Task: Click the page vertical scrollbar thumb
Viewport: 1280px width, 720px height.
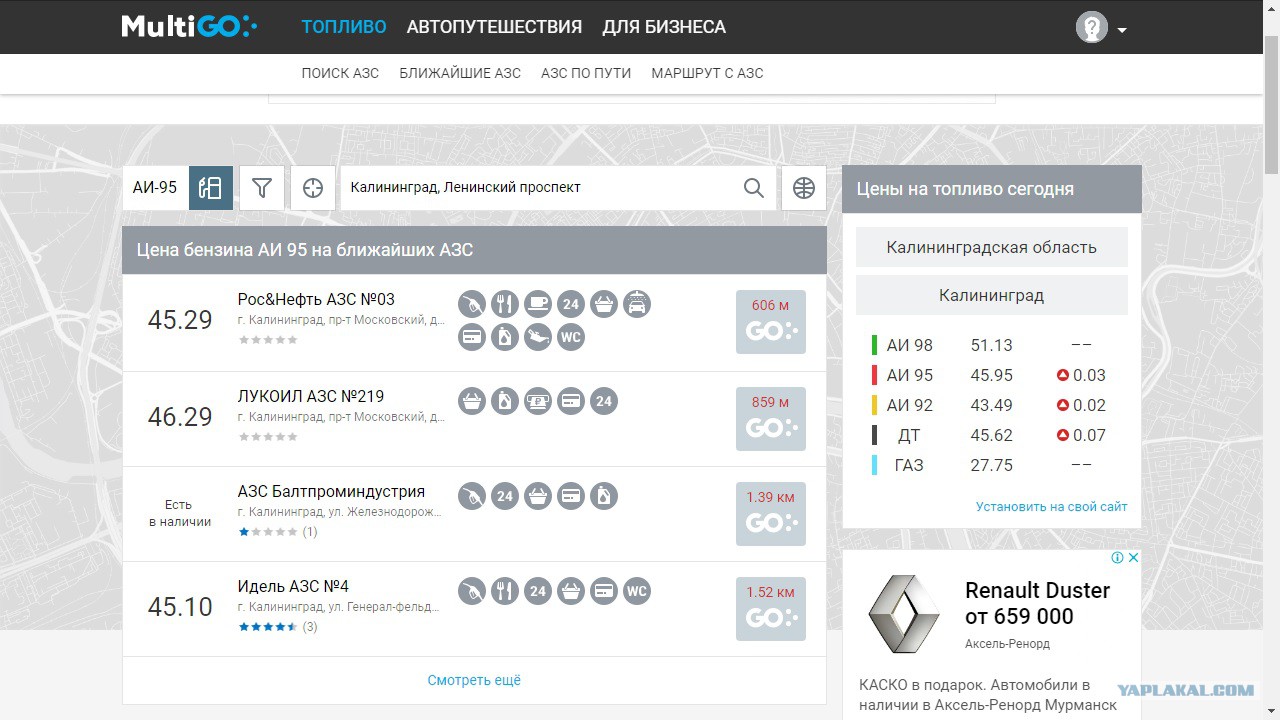Action: click(x=1271, y=104)
